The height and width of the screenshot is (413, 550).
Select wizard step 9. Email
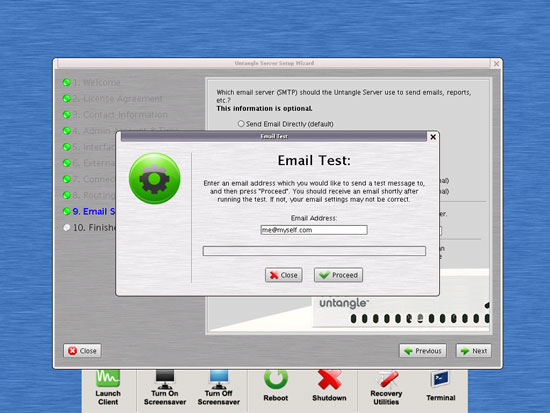[x=94, y=212]
